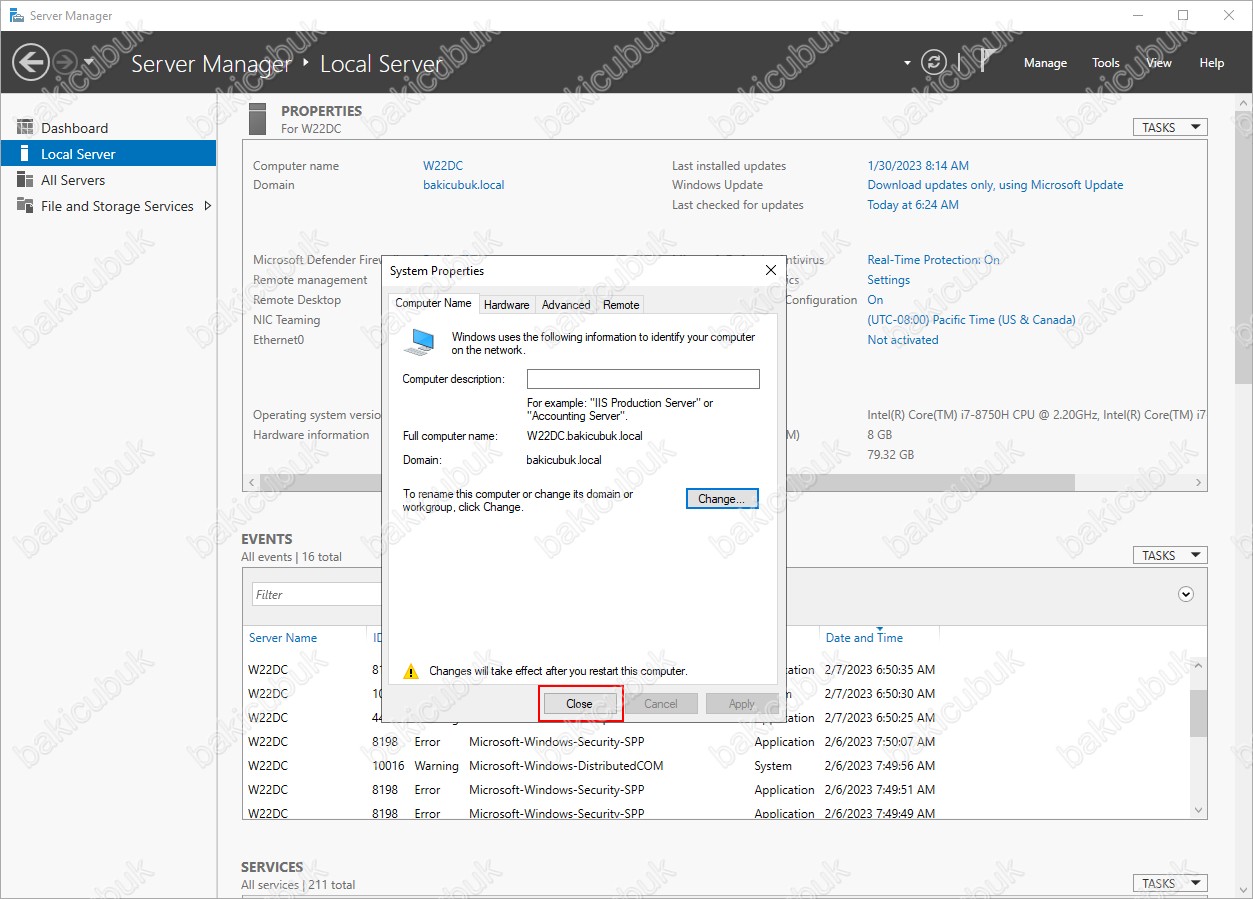Screen dimensions: 1253x899
Task: Click the Properties server icon
Action: click(258, 118)
